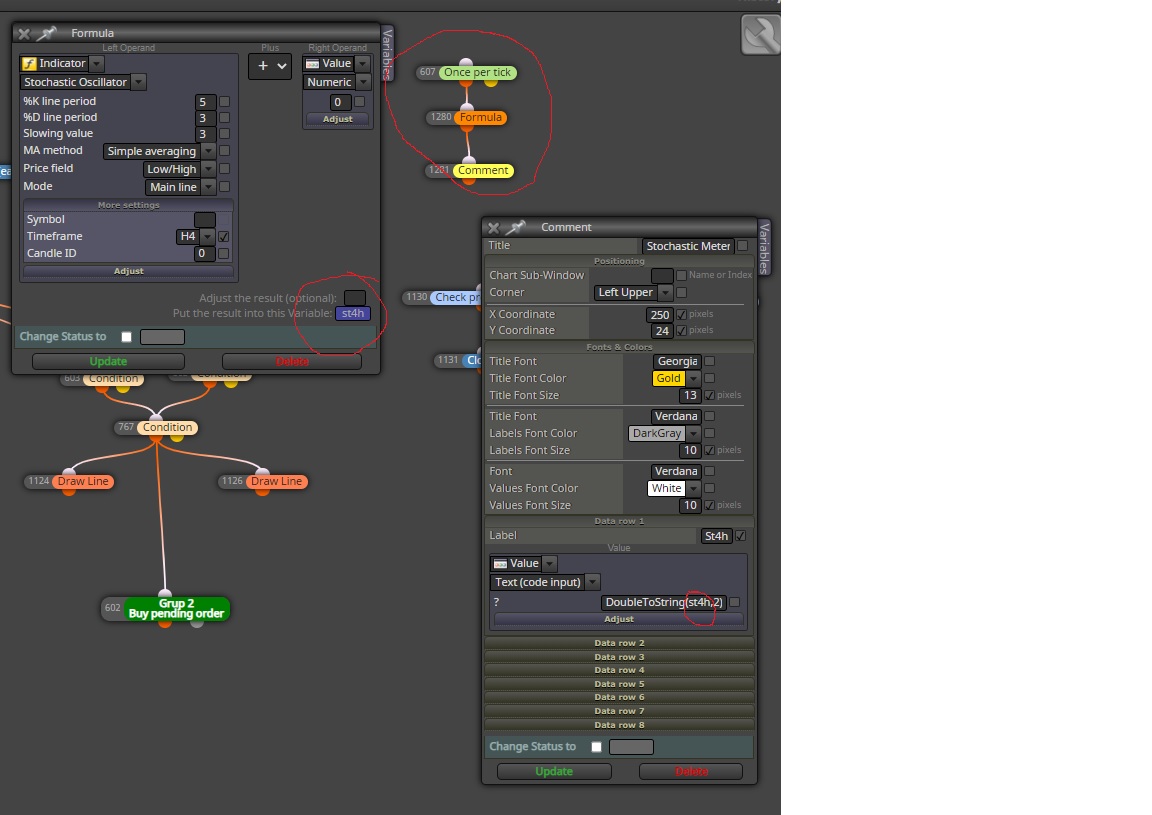
Task: Pick the White values font color
Action: (666, 489)
